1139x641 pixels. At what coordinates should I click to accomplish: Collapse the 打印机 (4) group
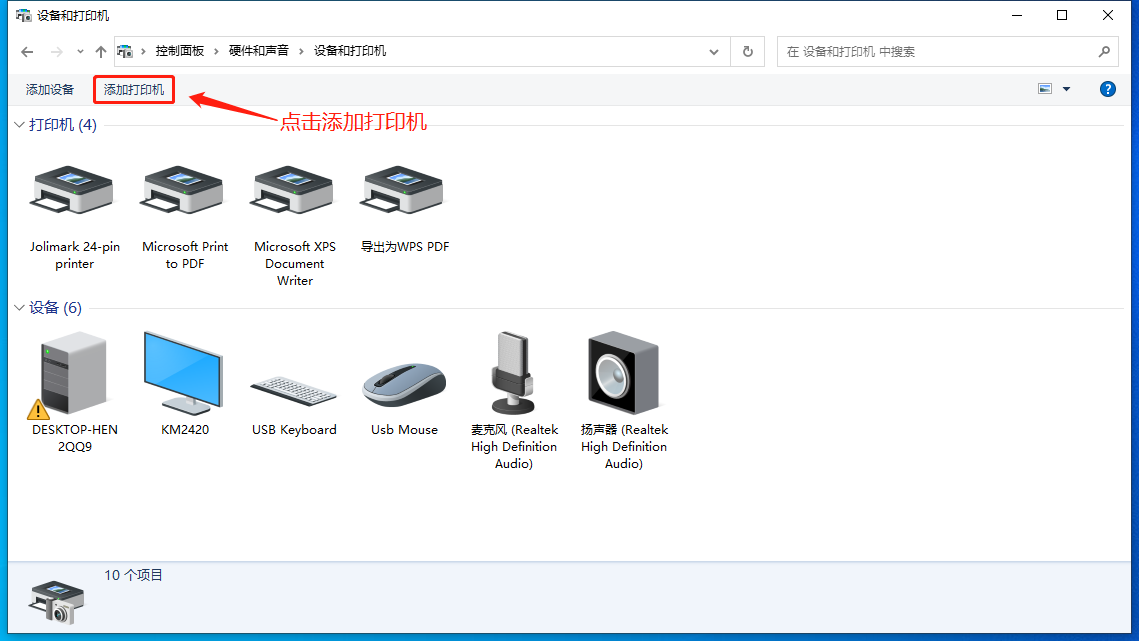coord(19,125)
